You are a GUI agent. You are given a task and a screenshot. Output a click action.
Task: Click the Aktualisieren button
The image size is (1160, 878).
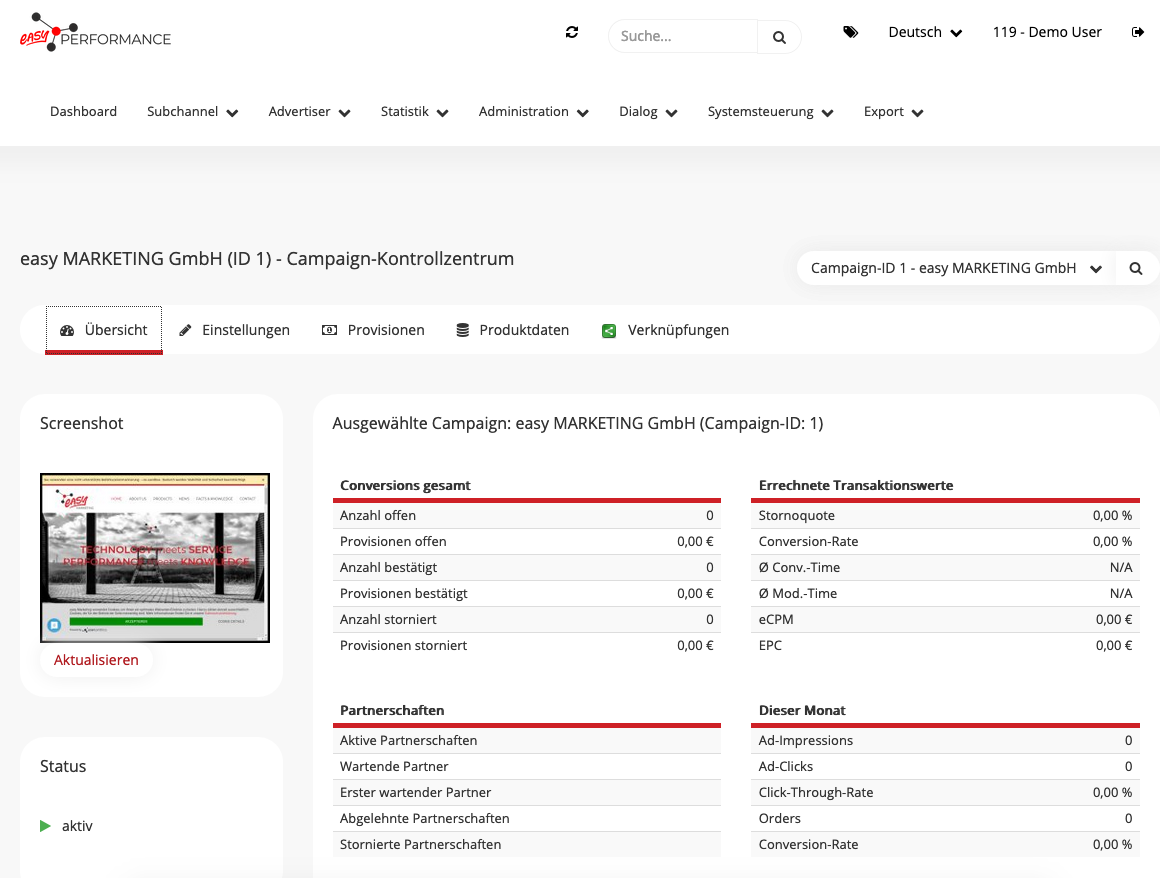(96, 660)
